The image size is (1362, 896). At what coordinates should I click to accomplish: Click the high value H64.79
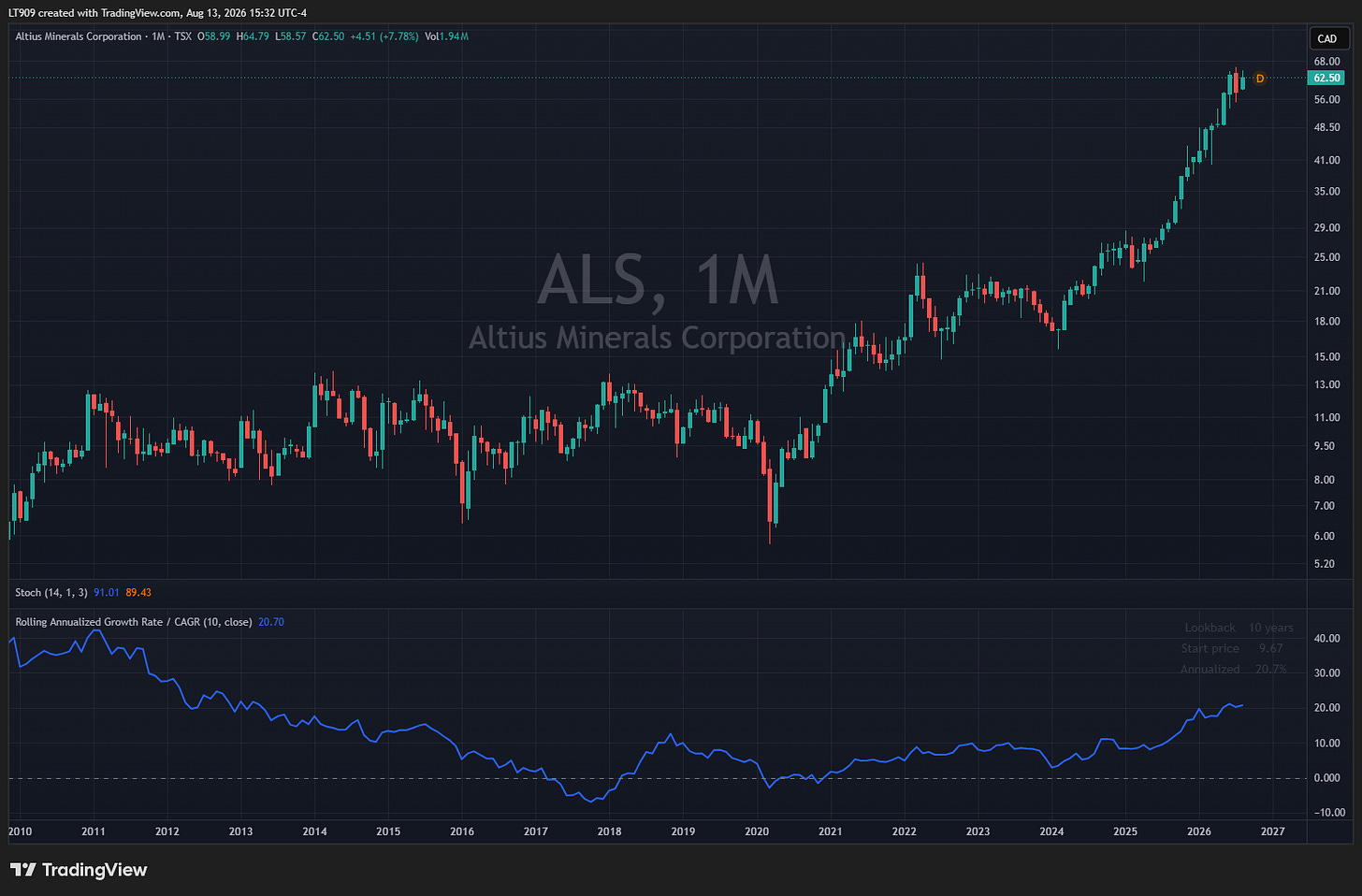(x=253, y=36)
